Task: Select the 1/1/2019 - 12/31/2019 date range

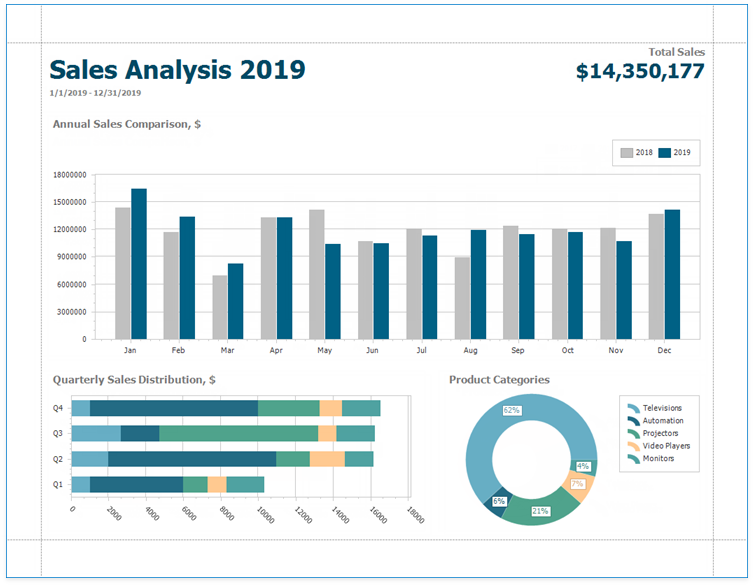Action: 95,93
